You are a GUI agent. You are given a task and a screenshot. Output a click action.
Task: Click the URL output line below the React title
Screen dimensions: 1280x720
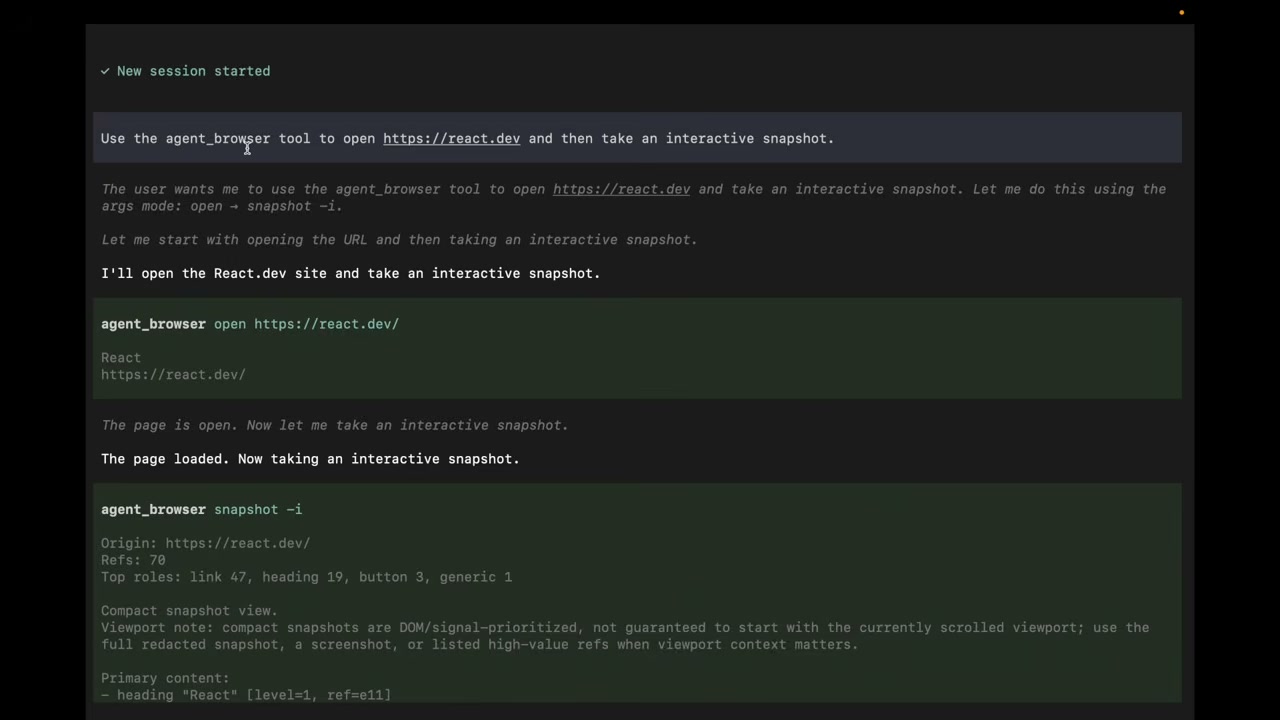(x=173, y=375)
